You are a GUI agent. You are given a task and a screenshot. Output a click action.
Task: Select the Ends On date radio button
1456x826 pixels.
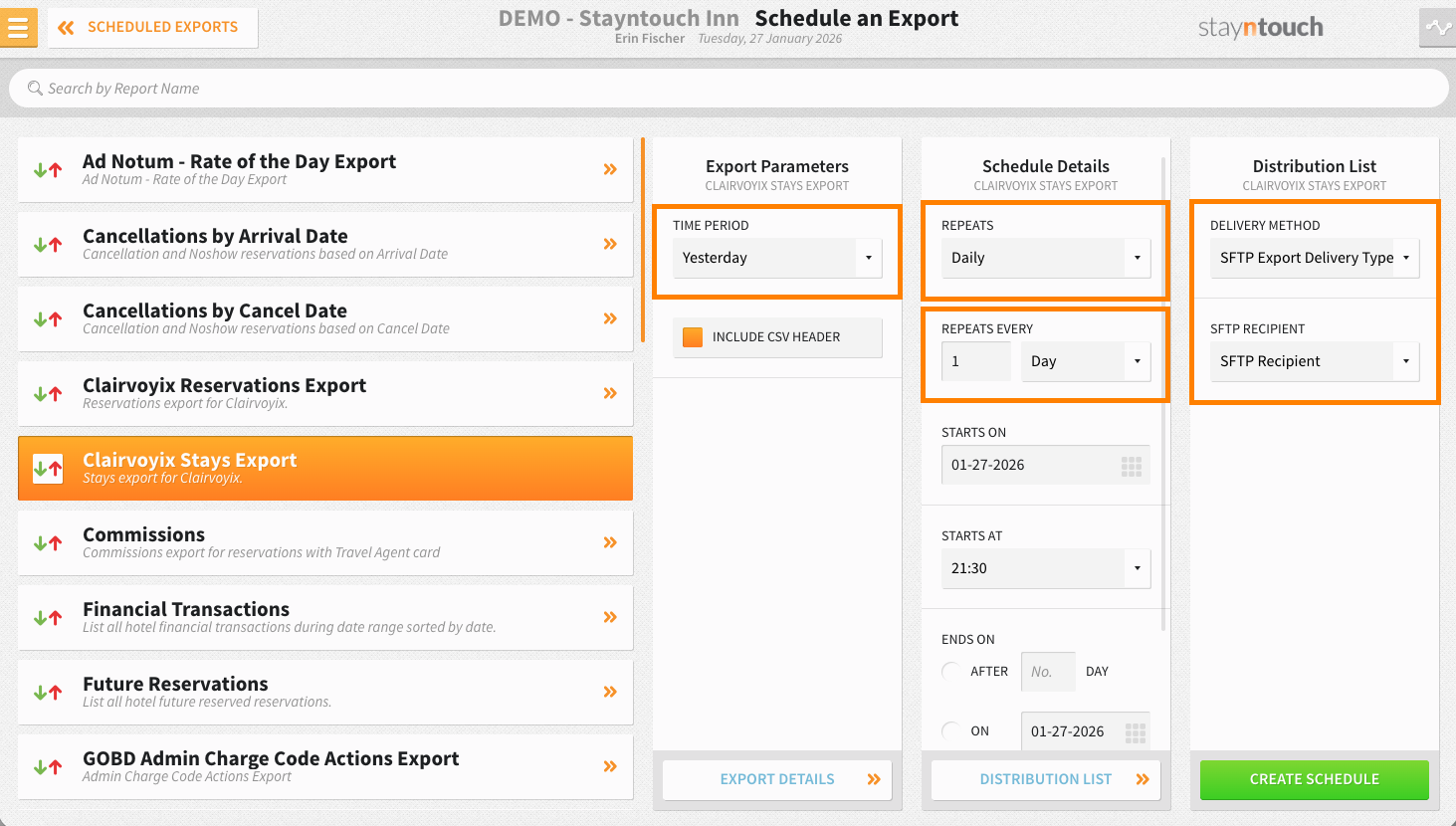[950, 730]
